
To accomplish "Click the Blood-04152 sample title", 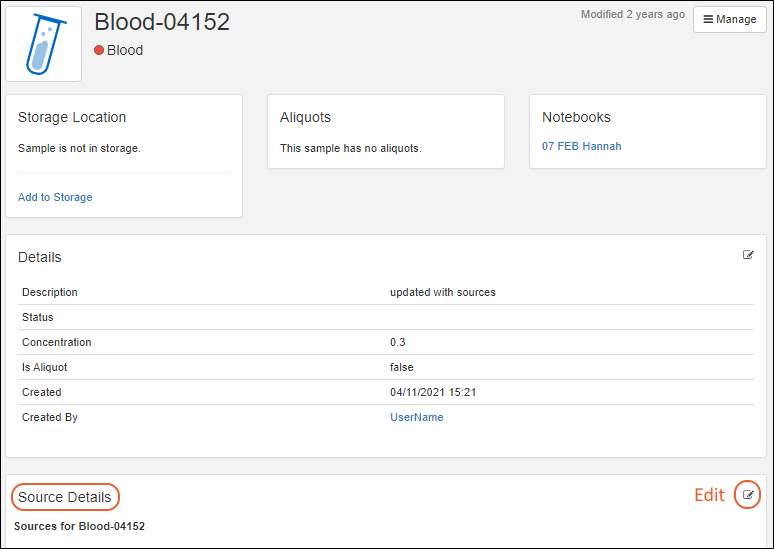I will point(162,22).
